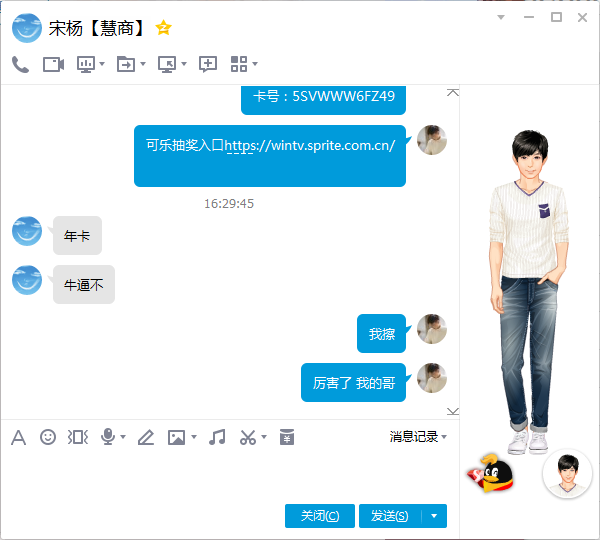Screen dimensions: 600x540
Task: Expand the send file dropdown arrow
Action: tap(143, 64)
